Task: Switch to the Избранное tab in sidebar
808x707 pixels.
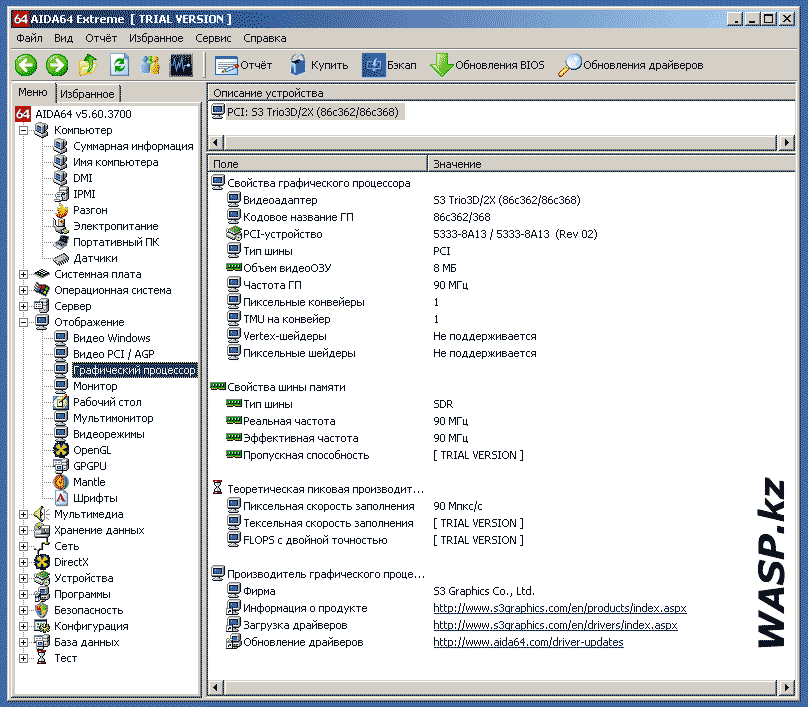Action: pyautogui.click(x=87, y=94)
